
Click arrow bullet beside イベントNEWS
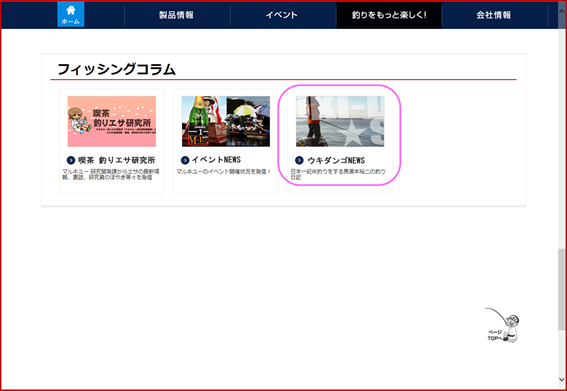tap(185, 160)
